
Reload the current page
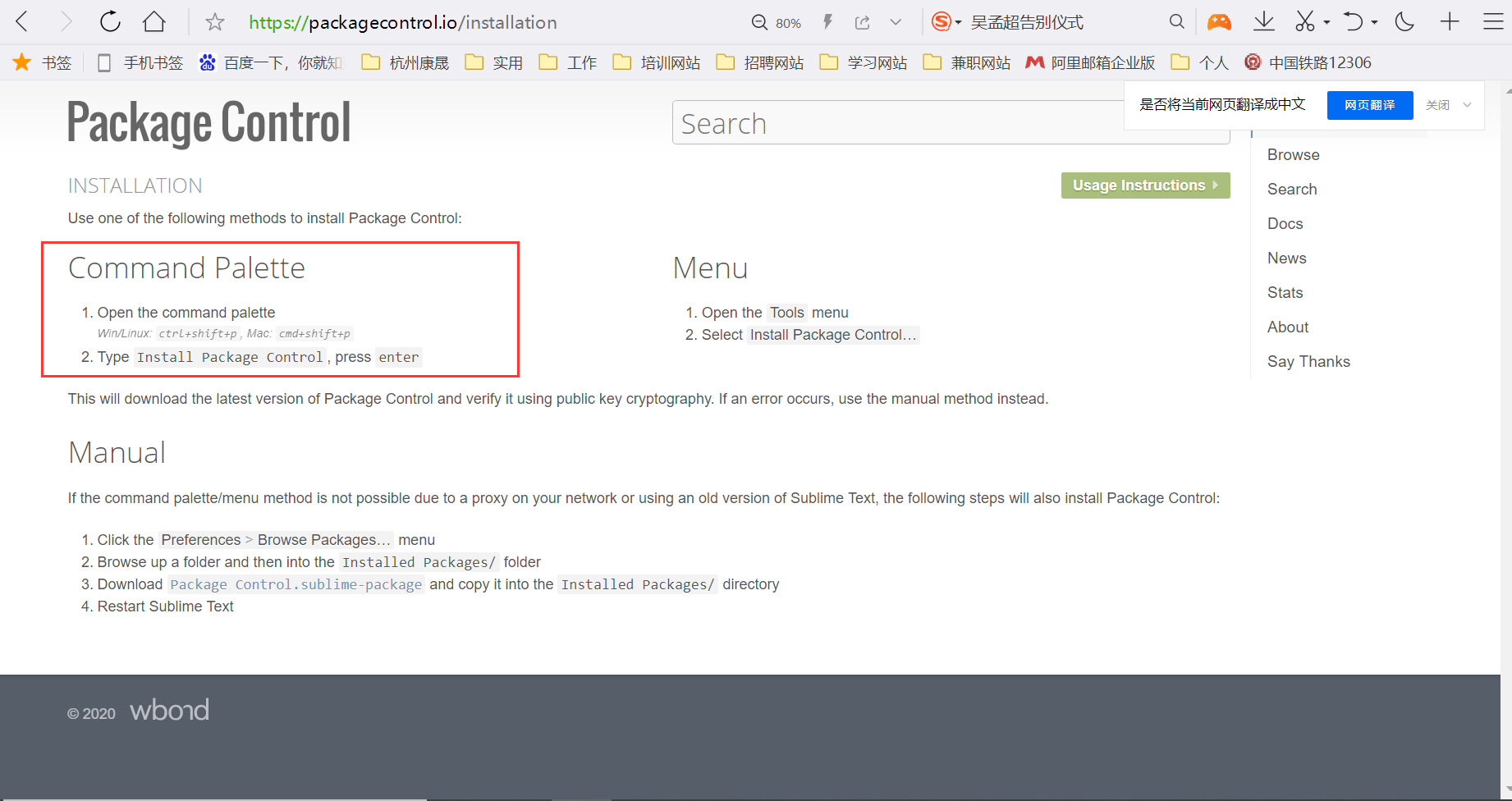click(x=110, y=22)
